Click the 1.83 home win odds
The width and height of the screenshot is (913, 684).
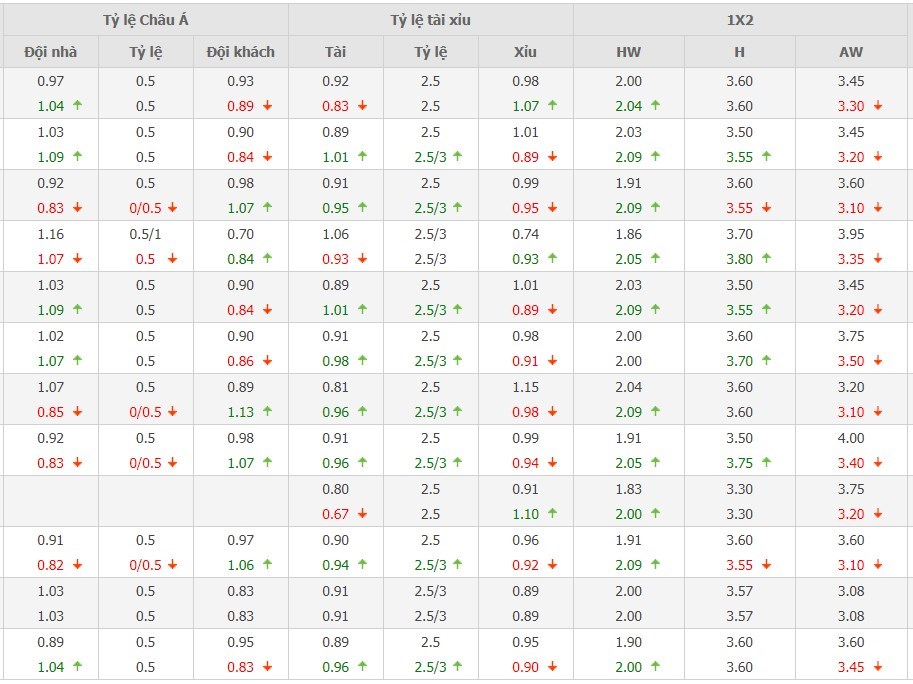pyautogui.click(x=629, y=489)
